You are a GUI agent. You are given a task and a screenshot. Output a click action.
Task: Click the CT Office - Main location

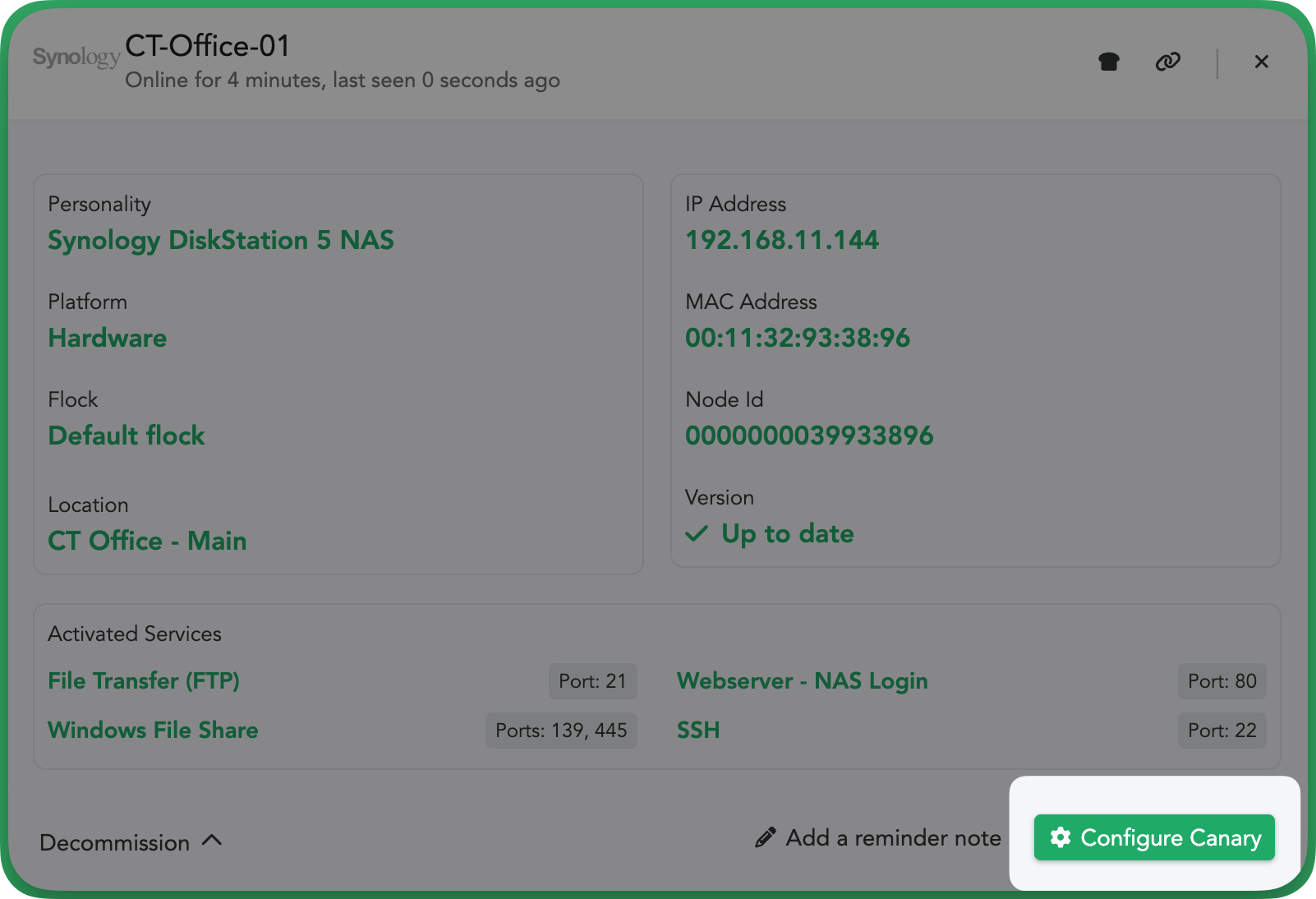coord(147,541)
